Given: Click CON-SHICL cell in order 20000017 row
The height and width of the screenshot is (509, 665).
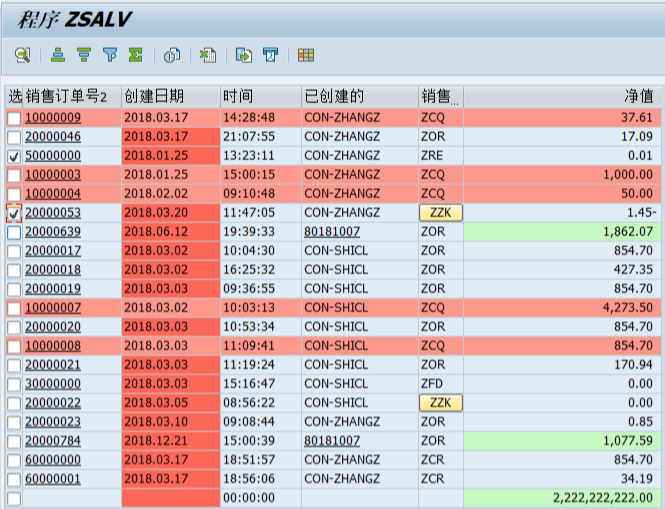Looking at the screenshot, I should click(x=360, y=251).
